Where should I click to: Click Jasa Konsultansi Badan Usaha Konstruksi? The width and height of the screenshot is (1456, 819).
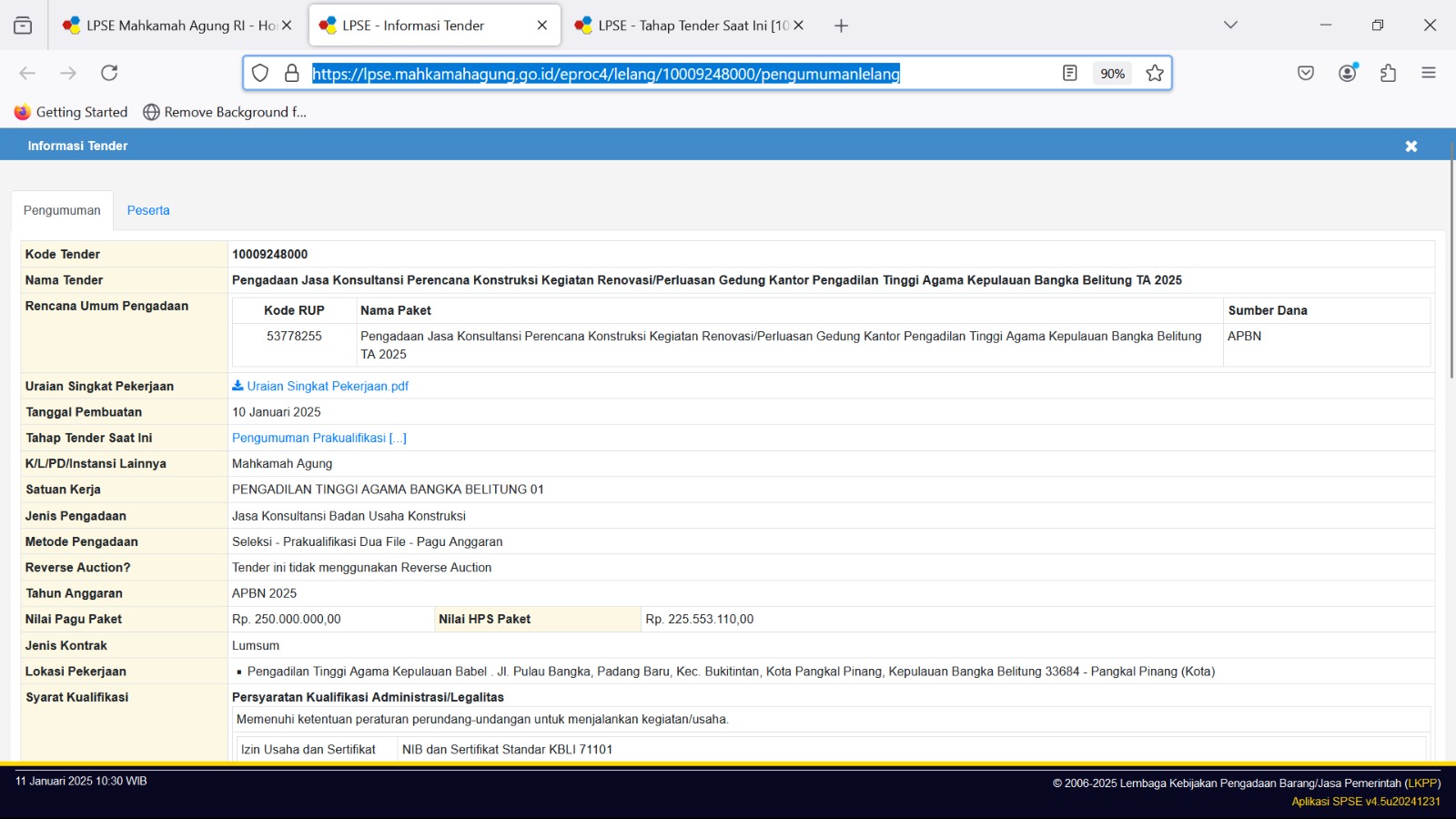click(349, 516)
